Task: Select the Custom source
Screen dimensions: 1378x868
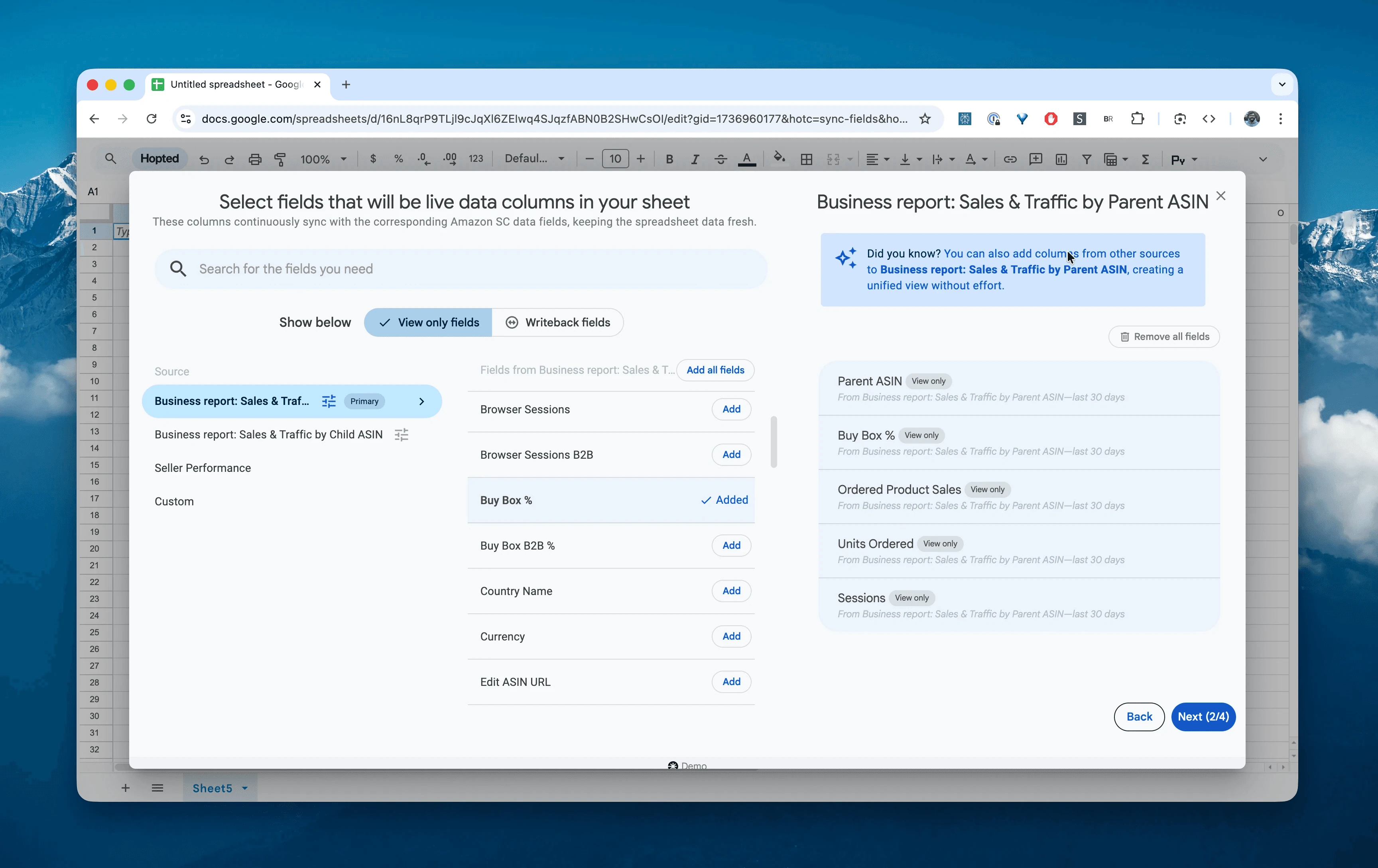Action: (174, 502)
